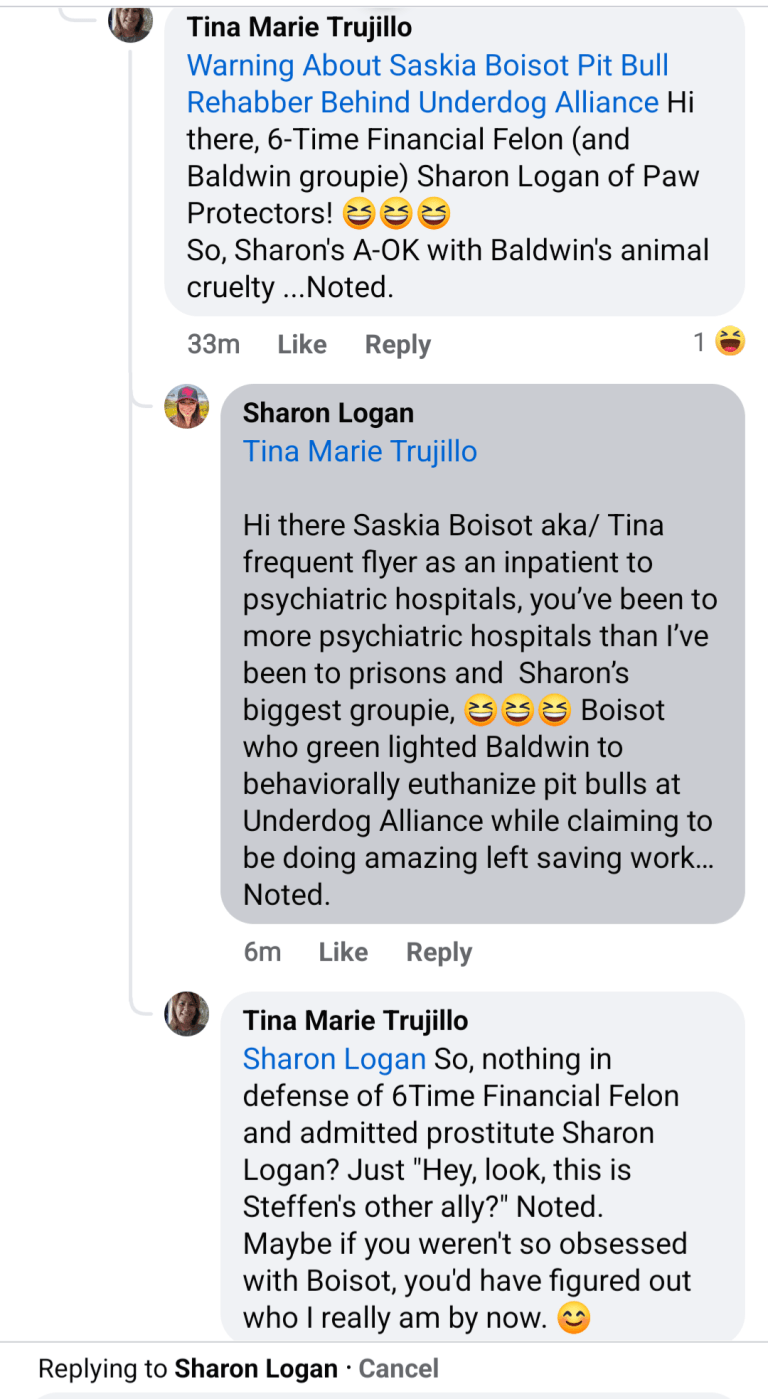Reply to the comment posted 33m ago
The height and width of the screenshot is (1399, 768).
point(397,345)
